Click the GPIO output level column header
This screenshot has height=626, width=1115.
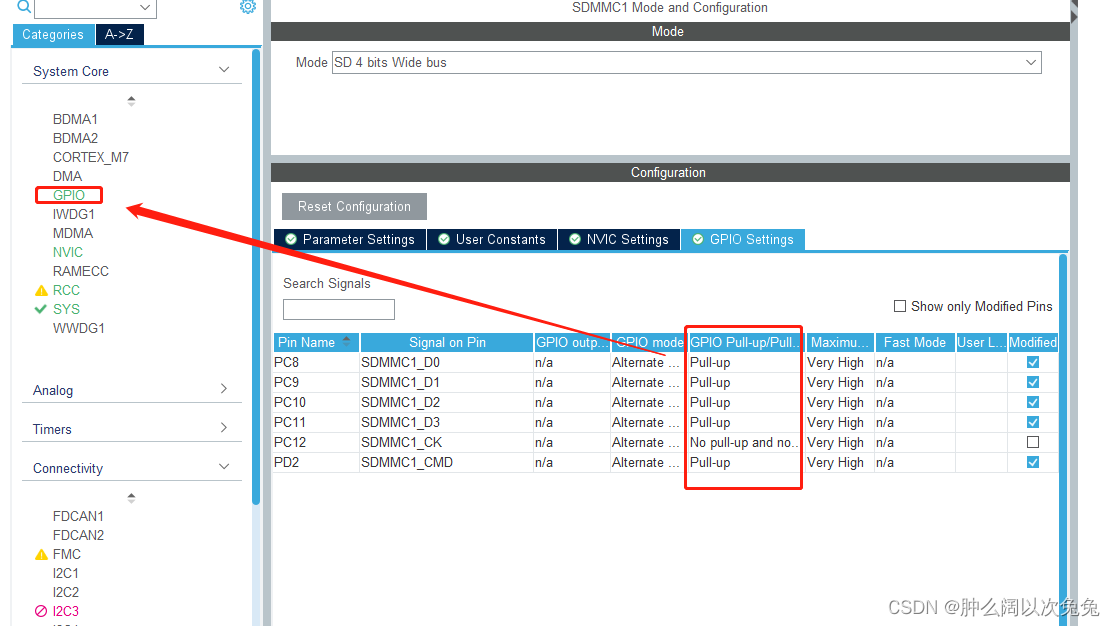pos(572,342)
